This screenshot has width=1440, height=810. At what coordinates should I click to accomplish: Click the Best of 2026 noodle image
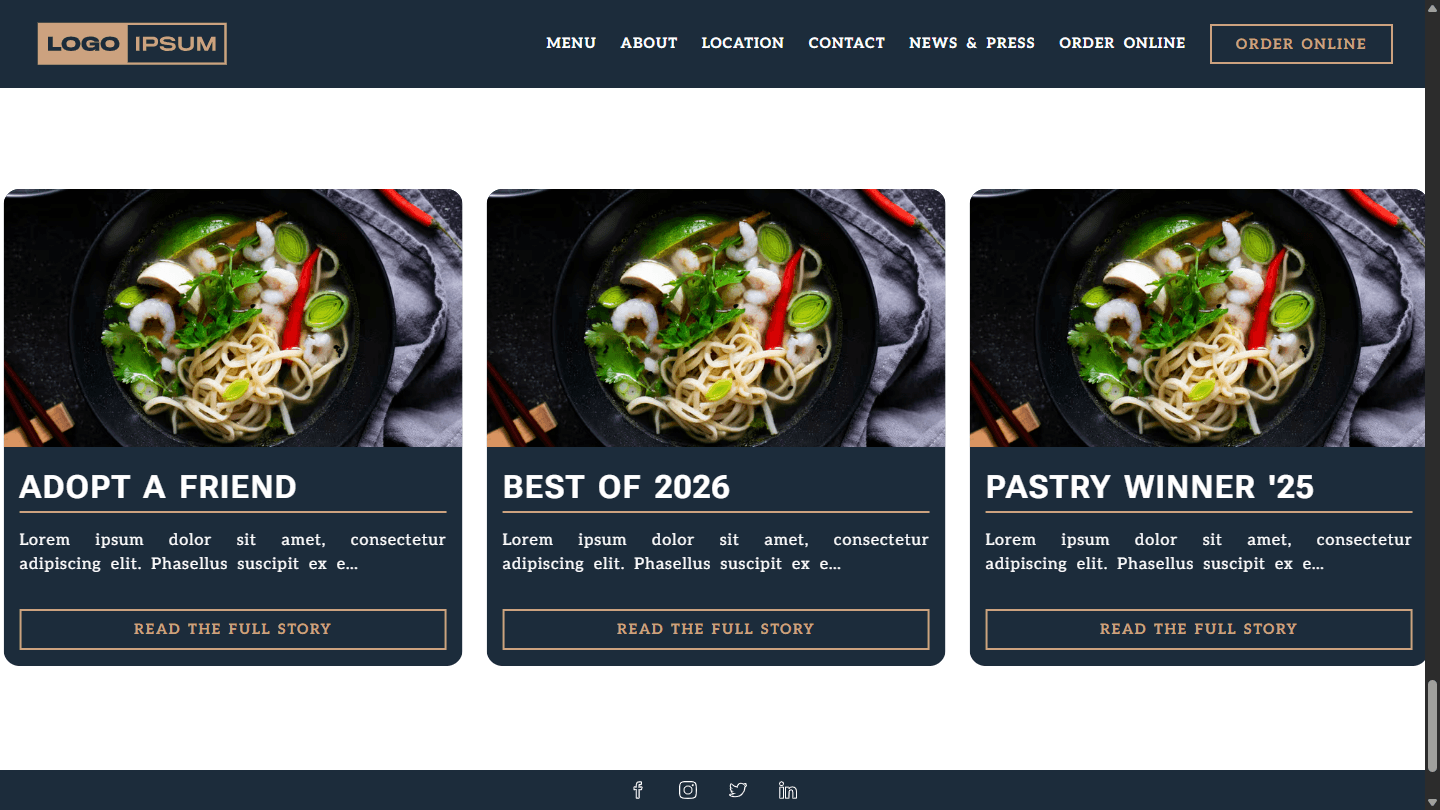(716, 318)
